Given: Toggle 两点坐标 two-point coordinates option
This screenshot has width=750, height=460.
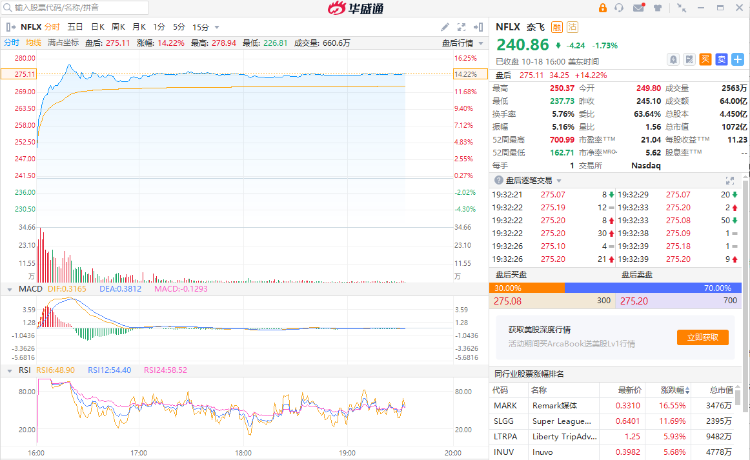Looking at the screenshot, I should [x=63, y=43].
